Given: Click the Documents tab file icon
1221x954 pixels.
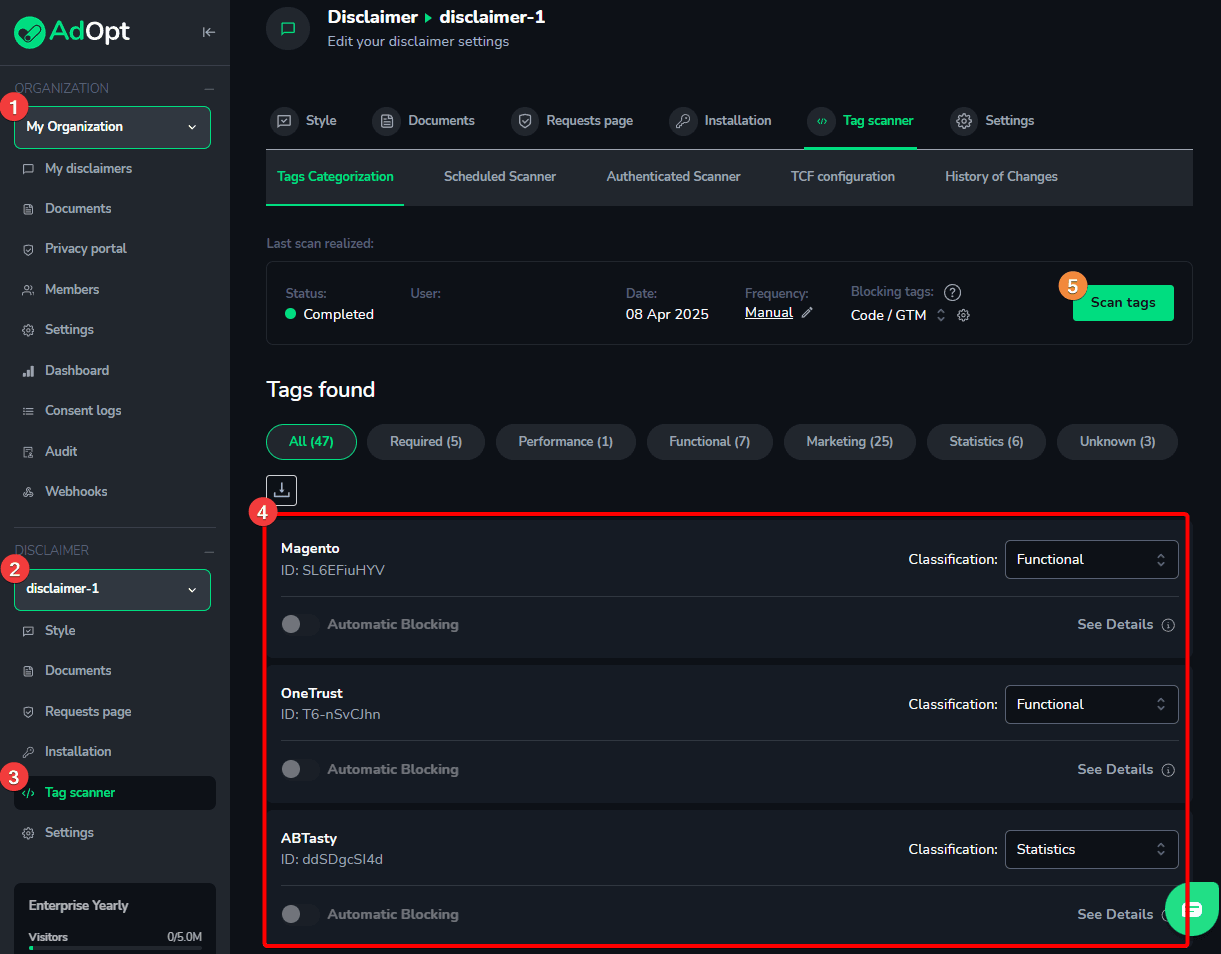Looking at the screenshot, I should [x=386, y=121].
